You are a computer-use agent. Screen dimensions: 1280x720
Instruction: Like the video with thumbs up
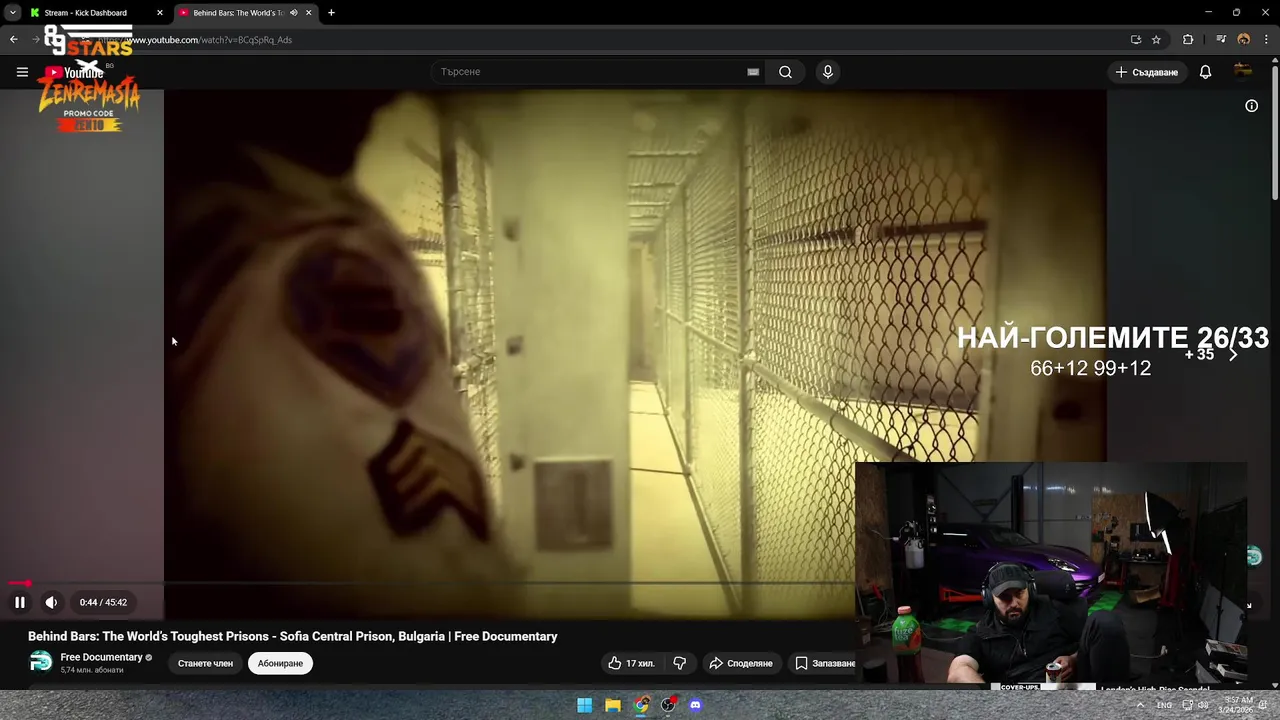pos(631,663)
